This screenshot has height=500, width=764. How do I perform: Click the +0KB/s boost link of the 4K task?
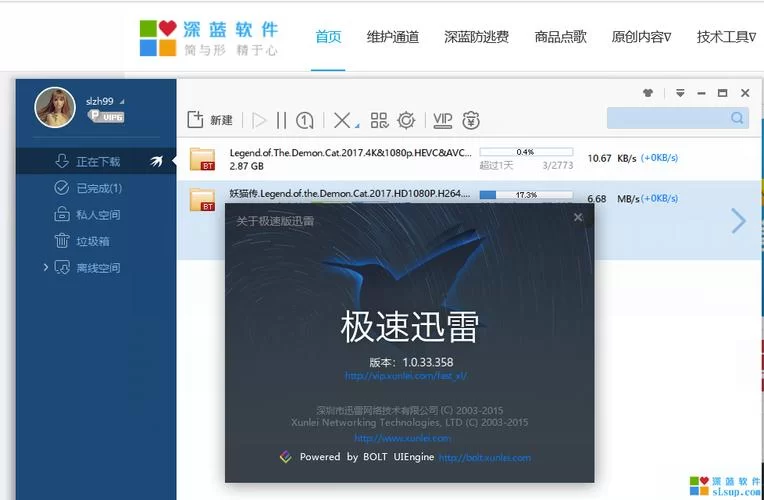[x=659, y=158]
